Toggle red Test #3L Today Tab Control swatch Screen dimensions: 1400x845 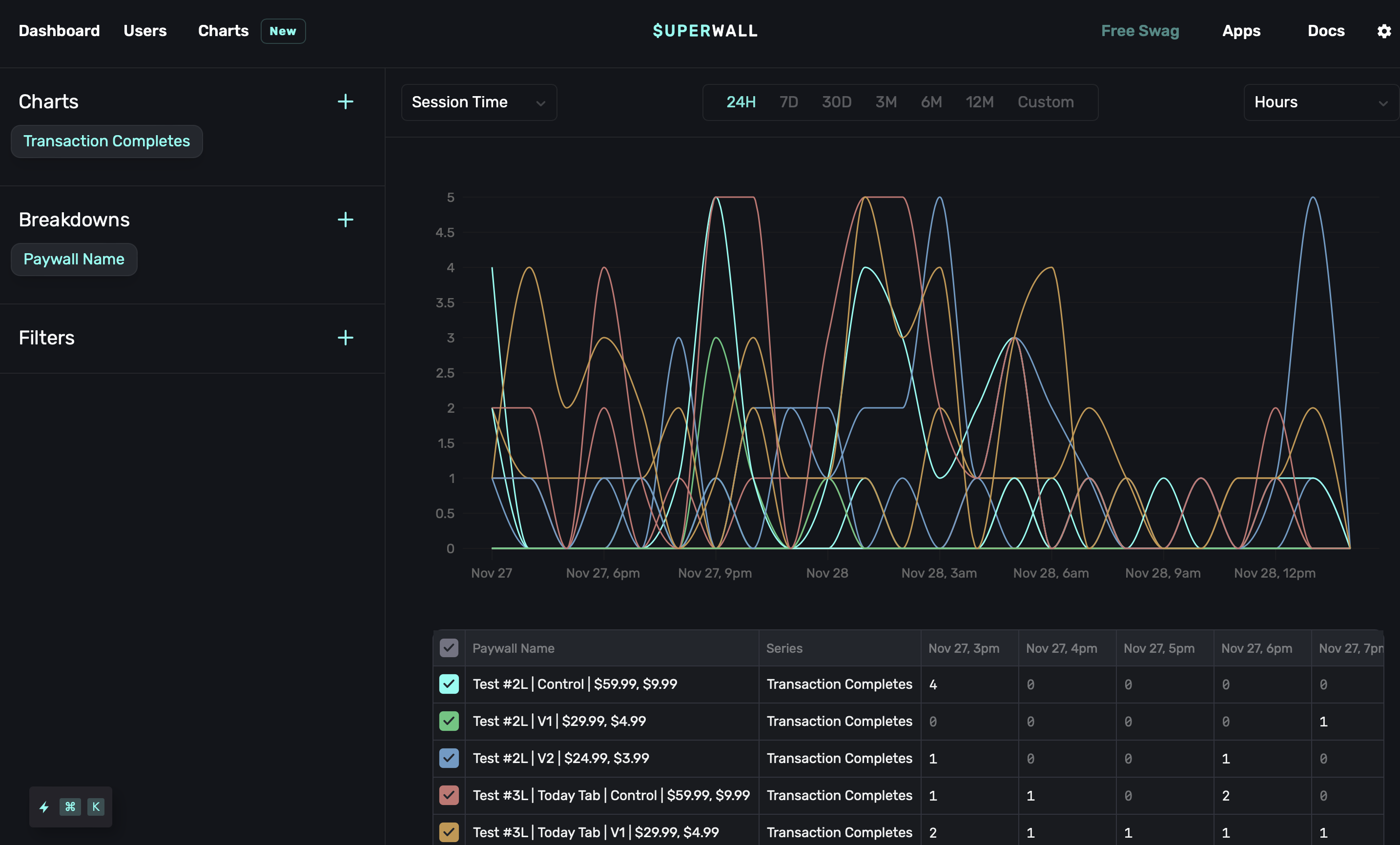449,795
